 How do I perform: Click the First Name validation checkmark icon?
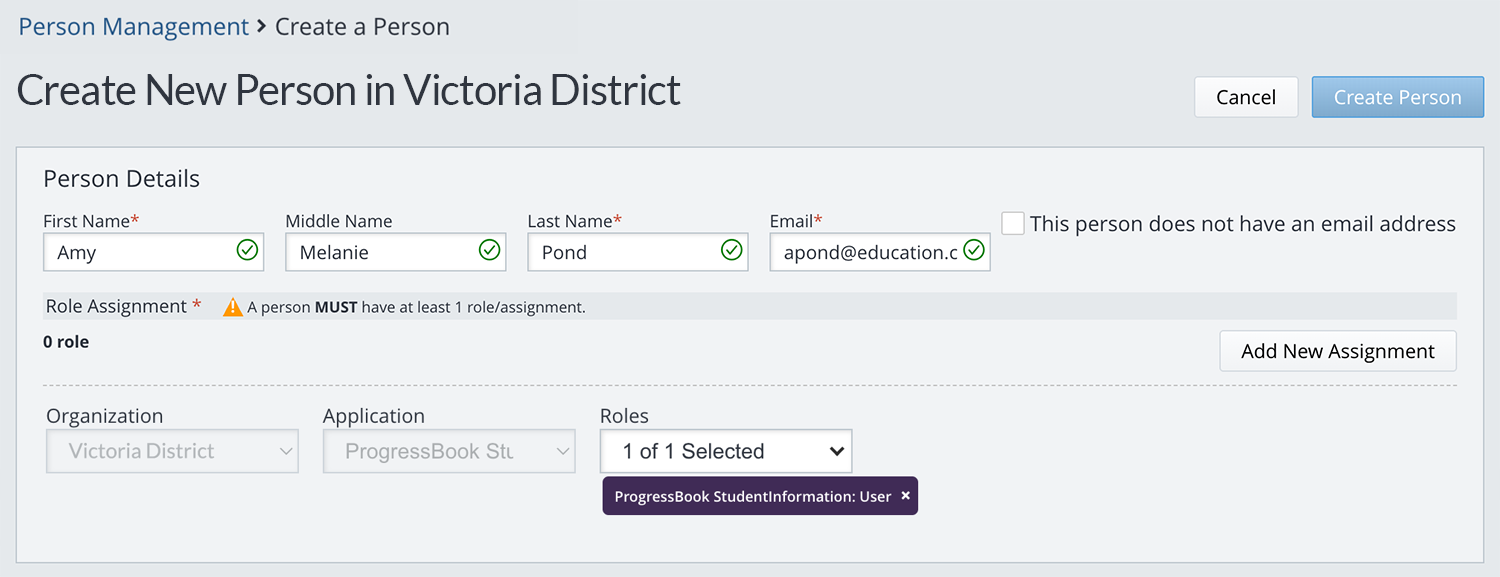247,250
